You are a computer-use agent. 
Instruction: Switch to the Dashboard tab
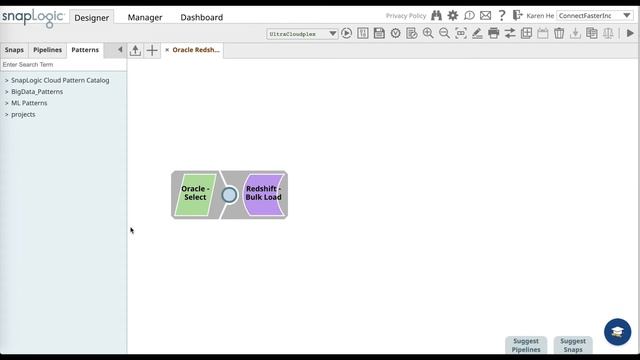(202, 17)
